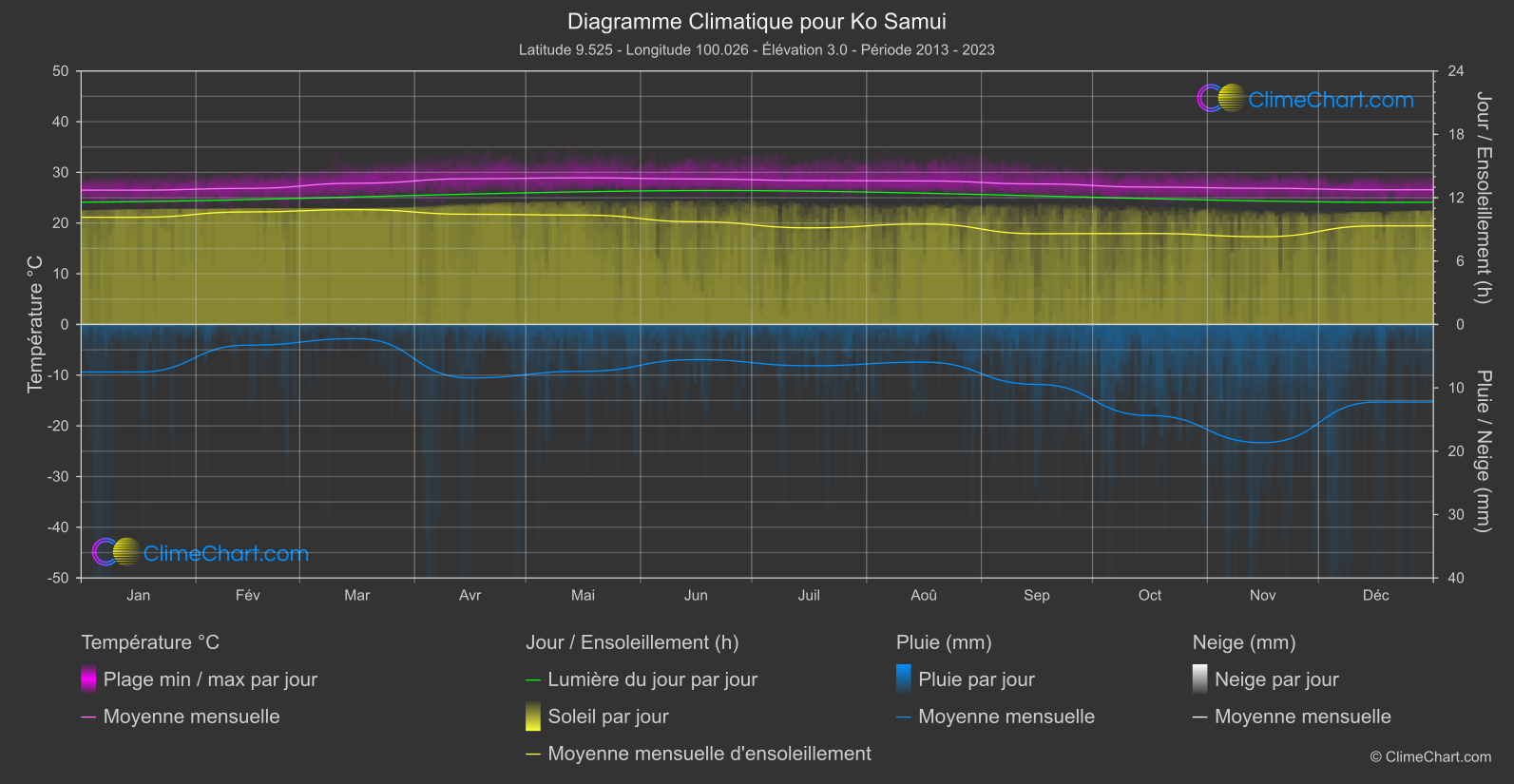1514x784 pixels.
Task: Click the 40 tick on the rain axis
Action: tap(1456, 578)
